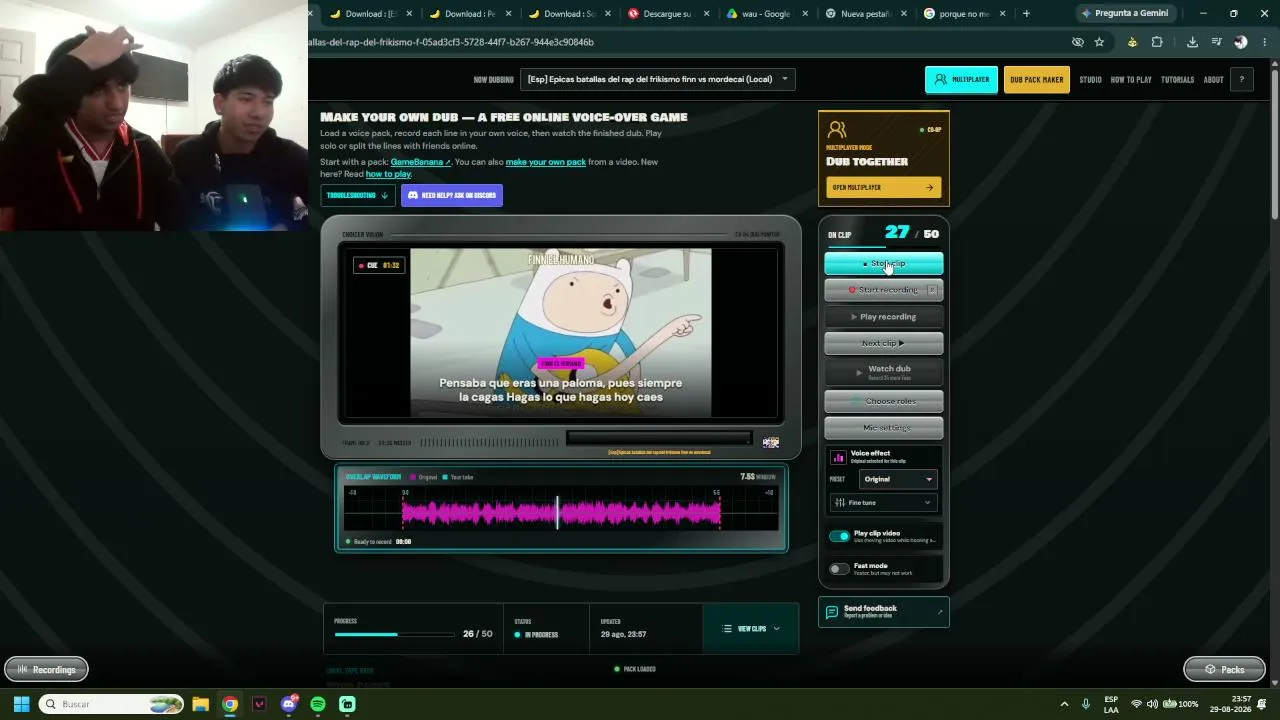Open Discord from the taskbar
The image size is (1280, 720).
coord(289,704)
